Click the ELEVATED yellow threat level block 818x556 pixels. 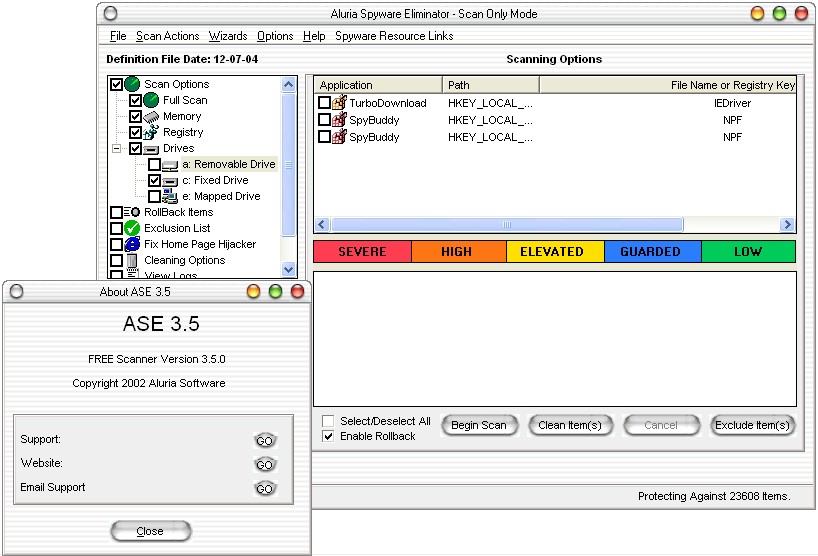click(x=555, y=251)
